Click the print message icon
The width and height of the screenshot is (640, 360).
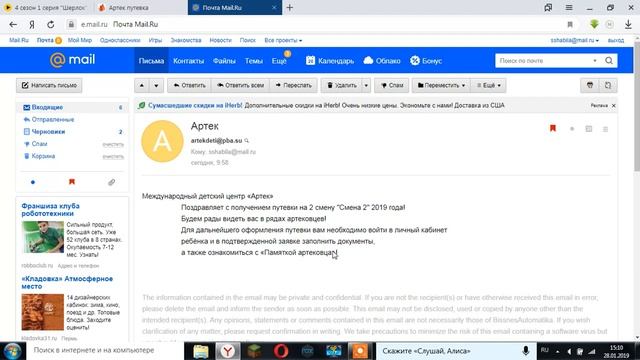coord(590,85)
